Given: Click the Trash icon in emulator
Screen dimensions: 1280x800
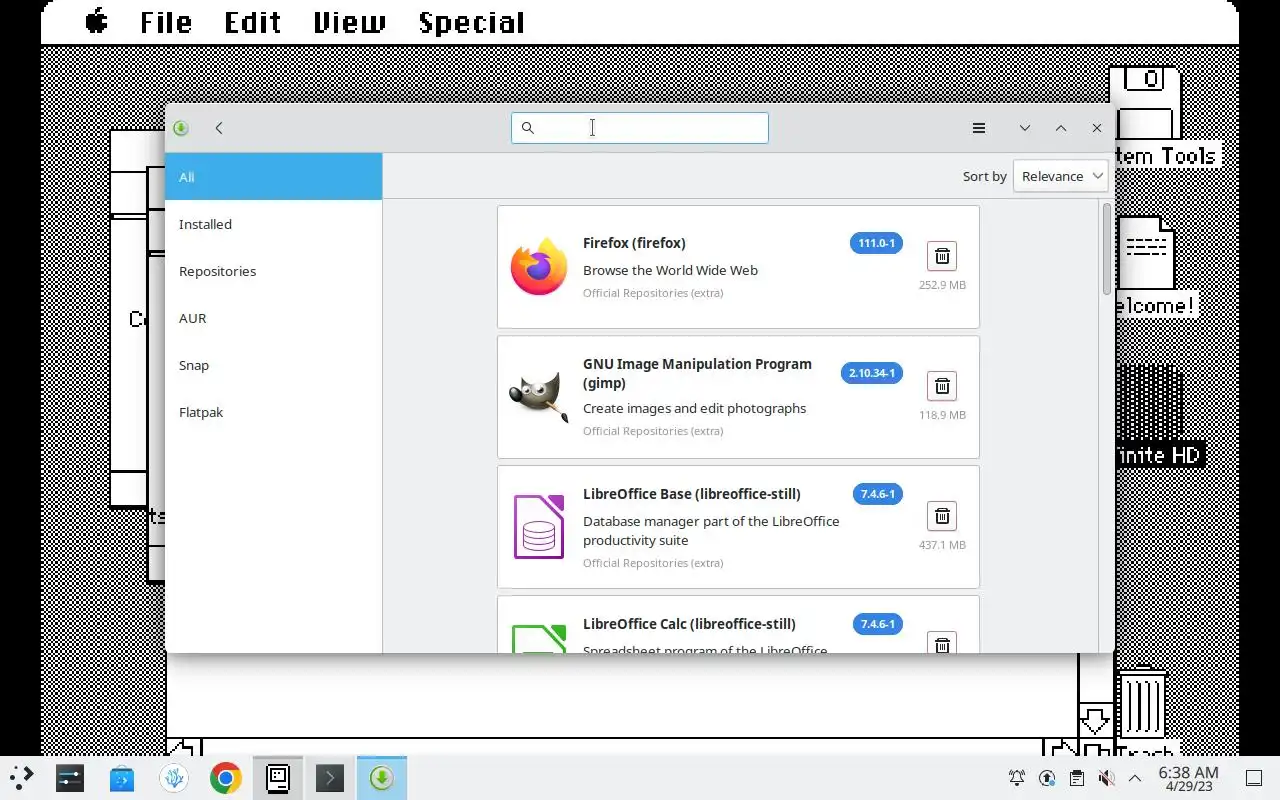Looking at the screenshot, I should [x=1142, y=704].
